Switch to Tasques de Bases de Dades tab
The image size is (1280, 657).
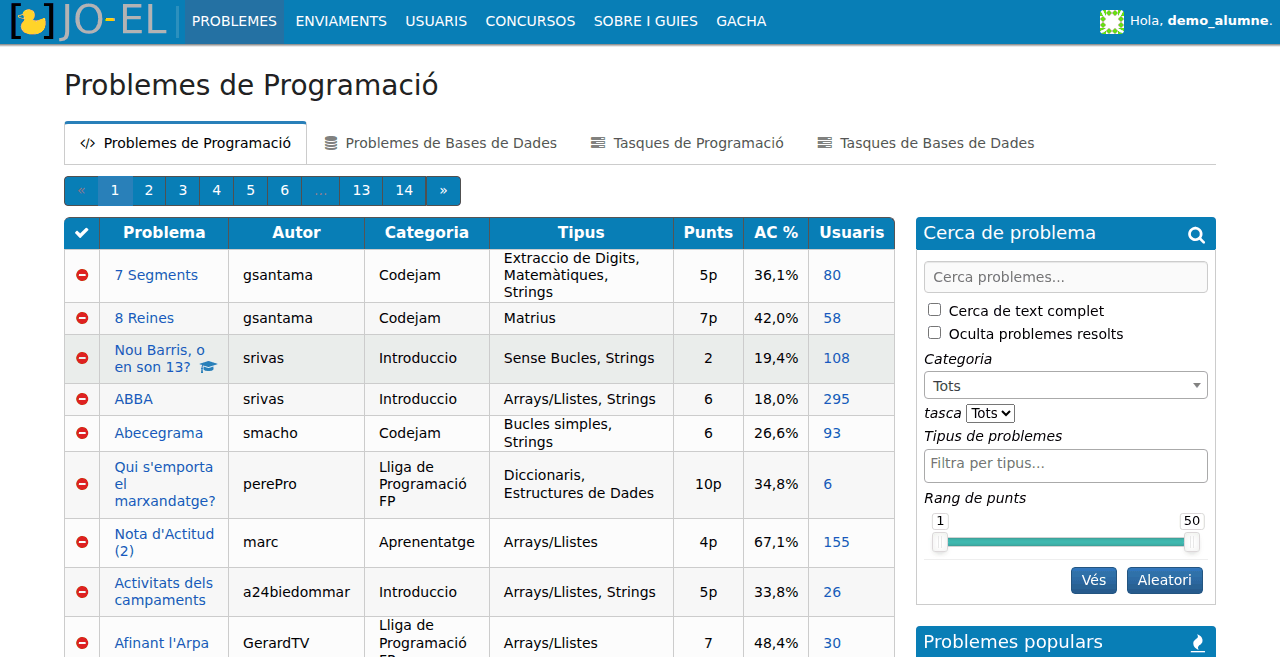click(x=926, y=143)
